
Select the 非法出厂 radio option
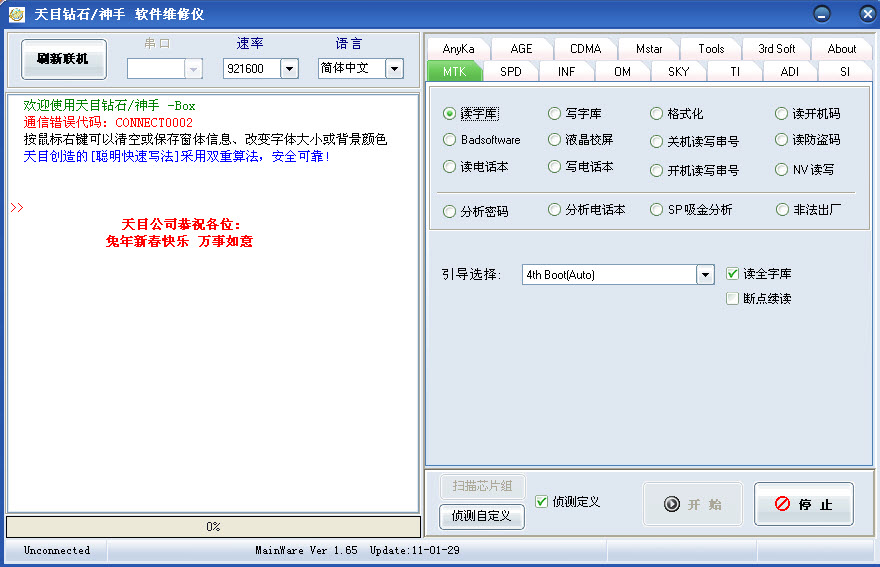(808, 209)
